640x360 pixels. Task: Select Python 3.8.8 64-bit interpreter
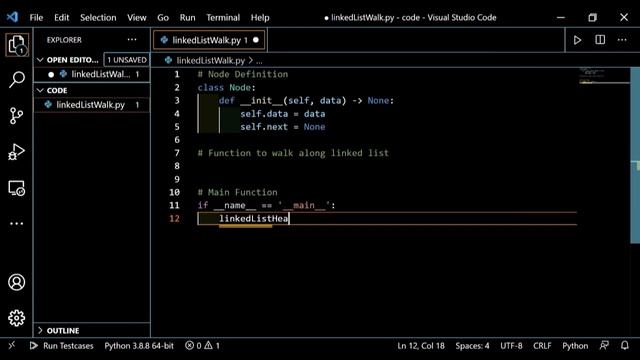point(139,346)
